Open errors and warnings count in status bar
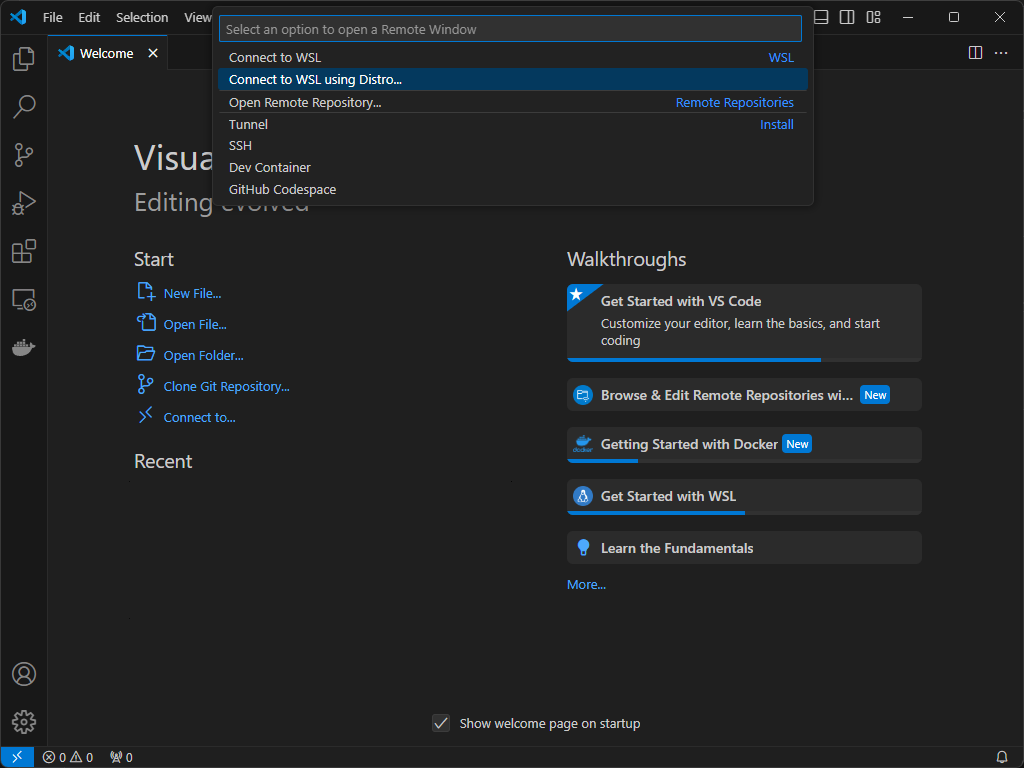This screenshot has width=1024, height=768. (x=68, y=757)
